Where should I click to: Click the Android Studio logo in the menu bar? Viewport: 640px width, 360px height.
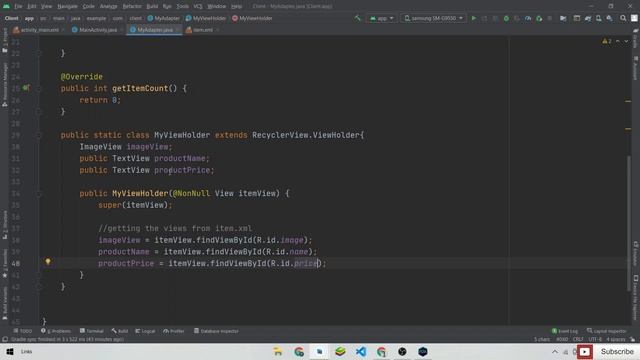click(x=6, y=6)
